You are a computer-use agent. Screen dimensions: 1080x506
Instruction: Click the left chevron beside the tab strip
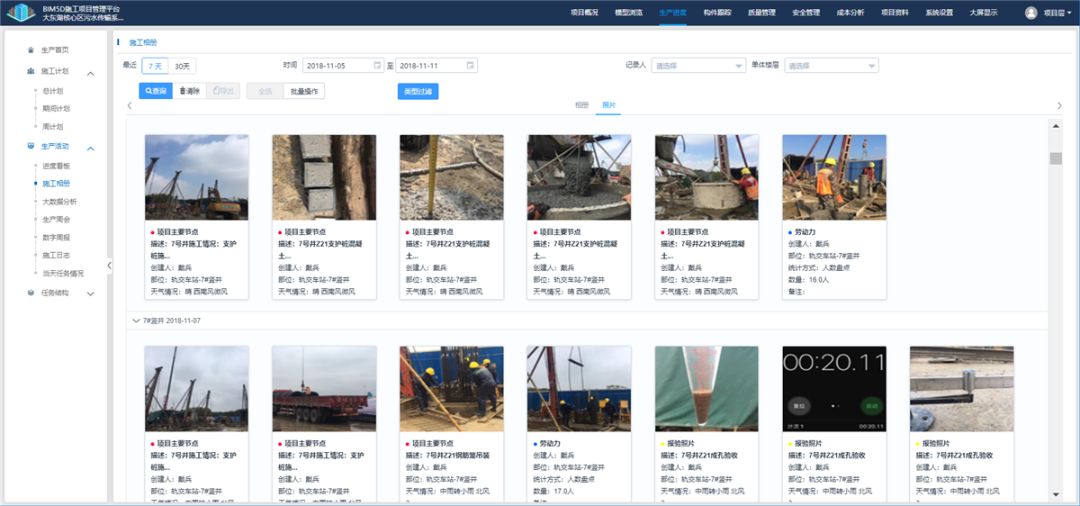pyautogui.click(x=129, y=105)
